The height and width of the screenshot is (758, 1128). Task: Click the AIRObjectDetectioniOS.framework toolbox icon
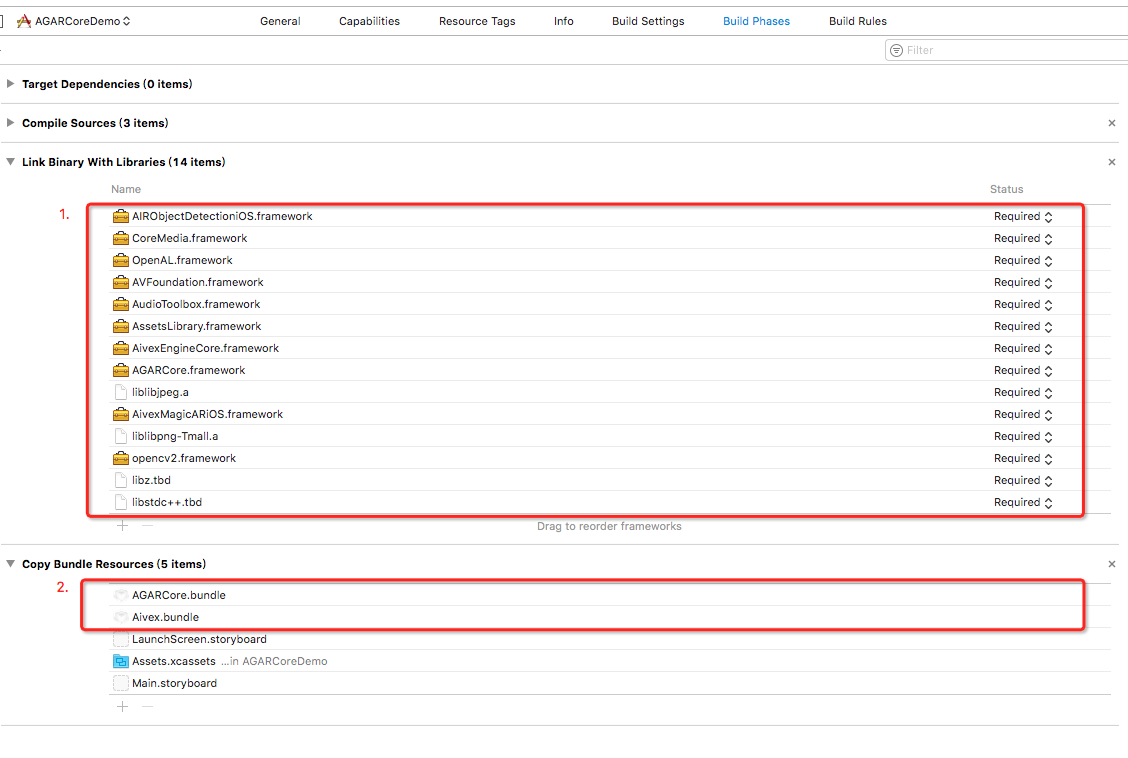pos(121,216)
